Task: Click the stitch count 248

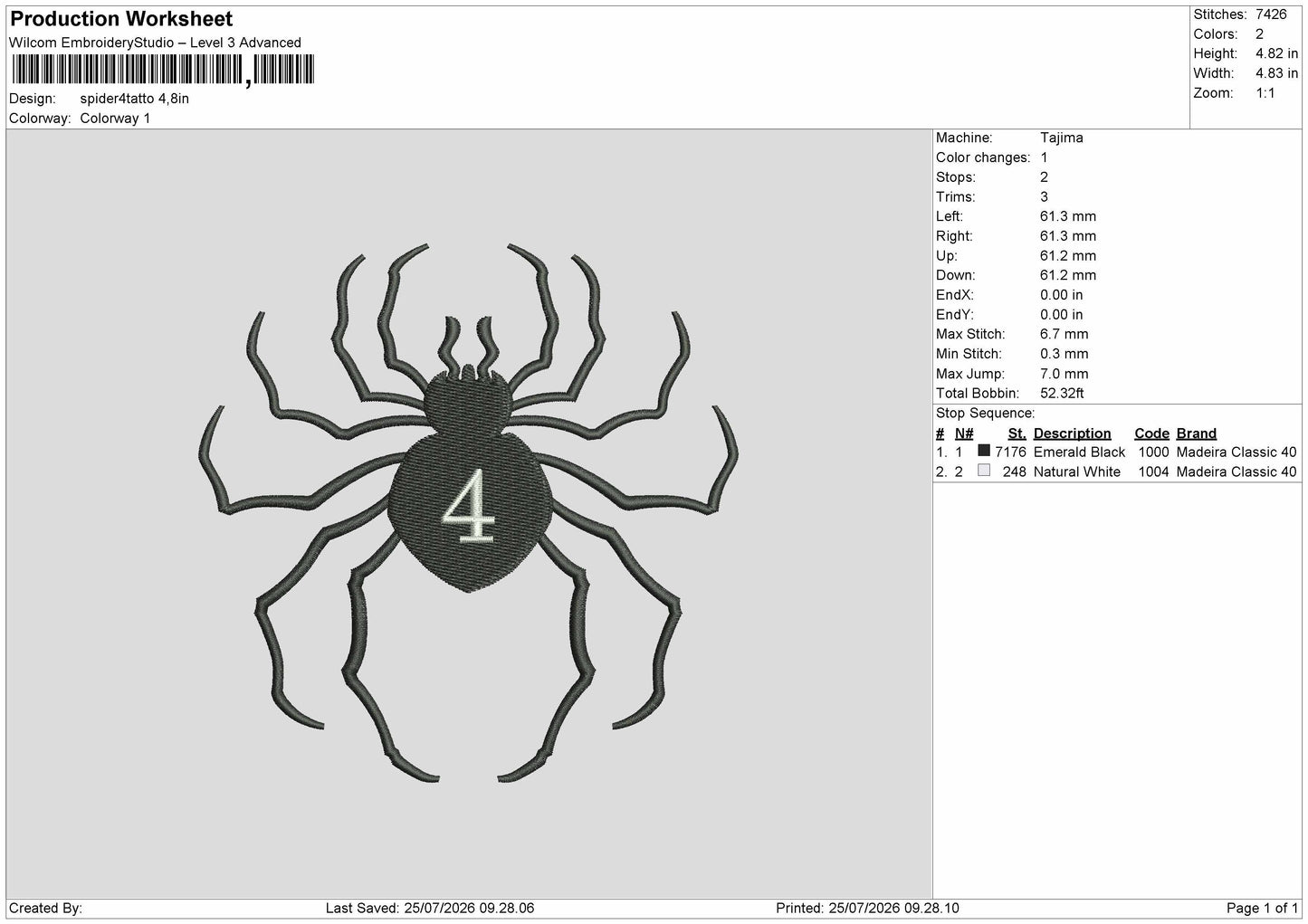Action: tap(1015, 472)
